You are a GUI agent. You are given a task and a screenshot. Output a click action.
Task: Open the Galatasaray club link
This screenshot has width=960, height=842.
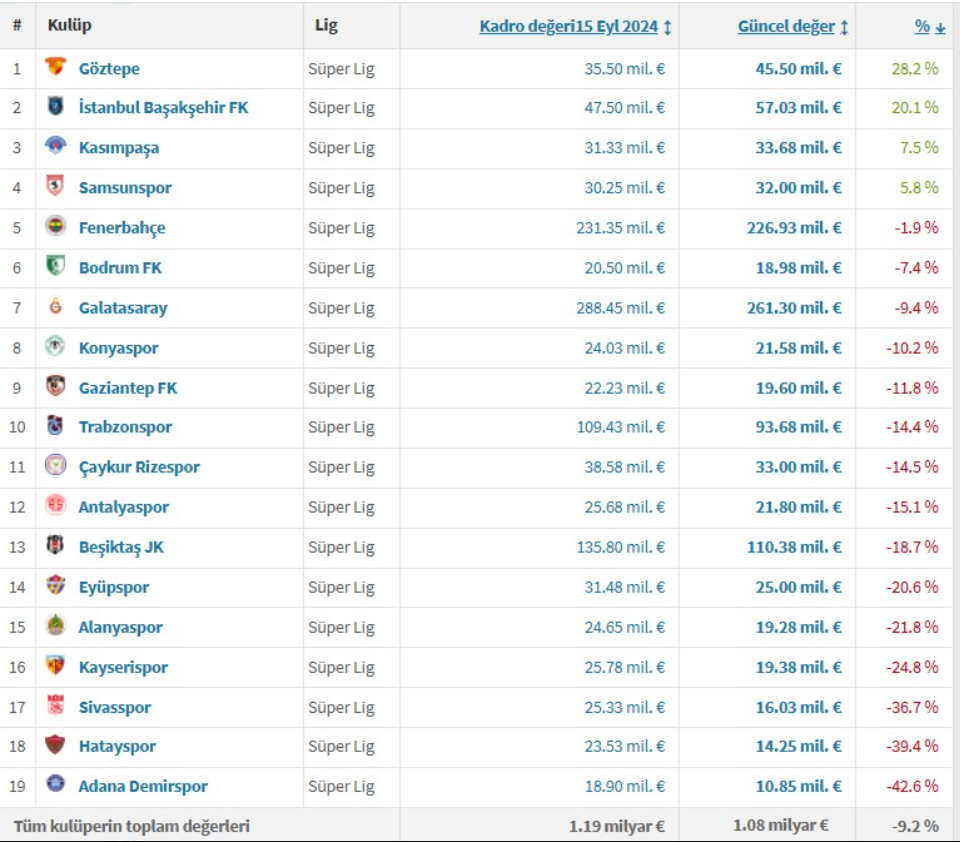point(123,308)
